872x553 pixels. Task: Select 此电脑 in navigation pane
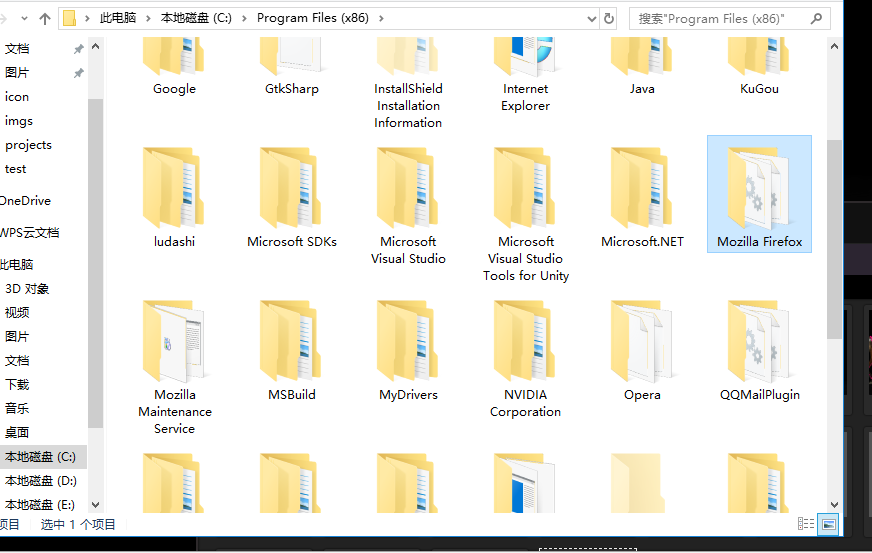17,264
